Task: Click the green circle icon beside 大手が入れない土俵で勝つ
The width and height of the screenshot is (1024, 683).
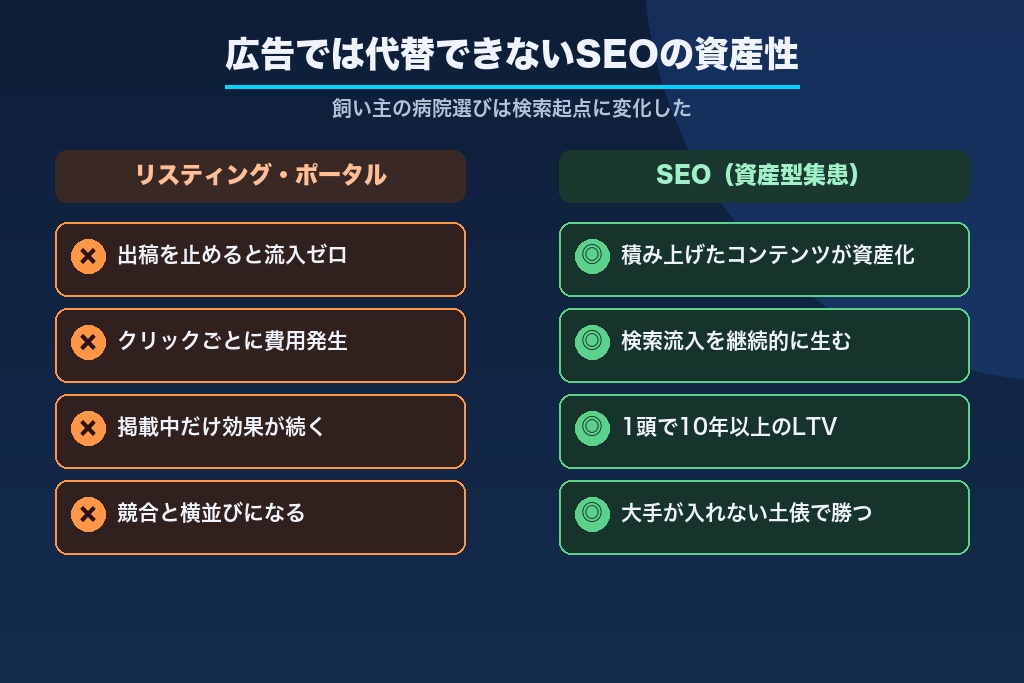Action: point(592,515)
